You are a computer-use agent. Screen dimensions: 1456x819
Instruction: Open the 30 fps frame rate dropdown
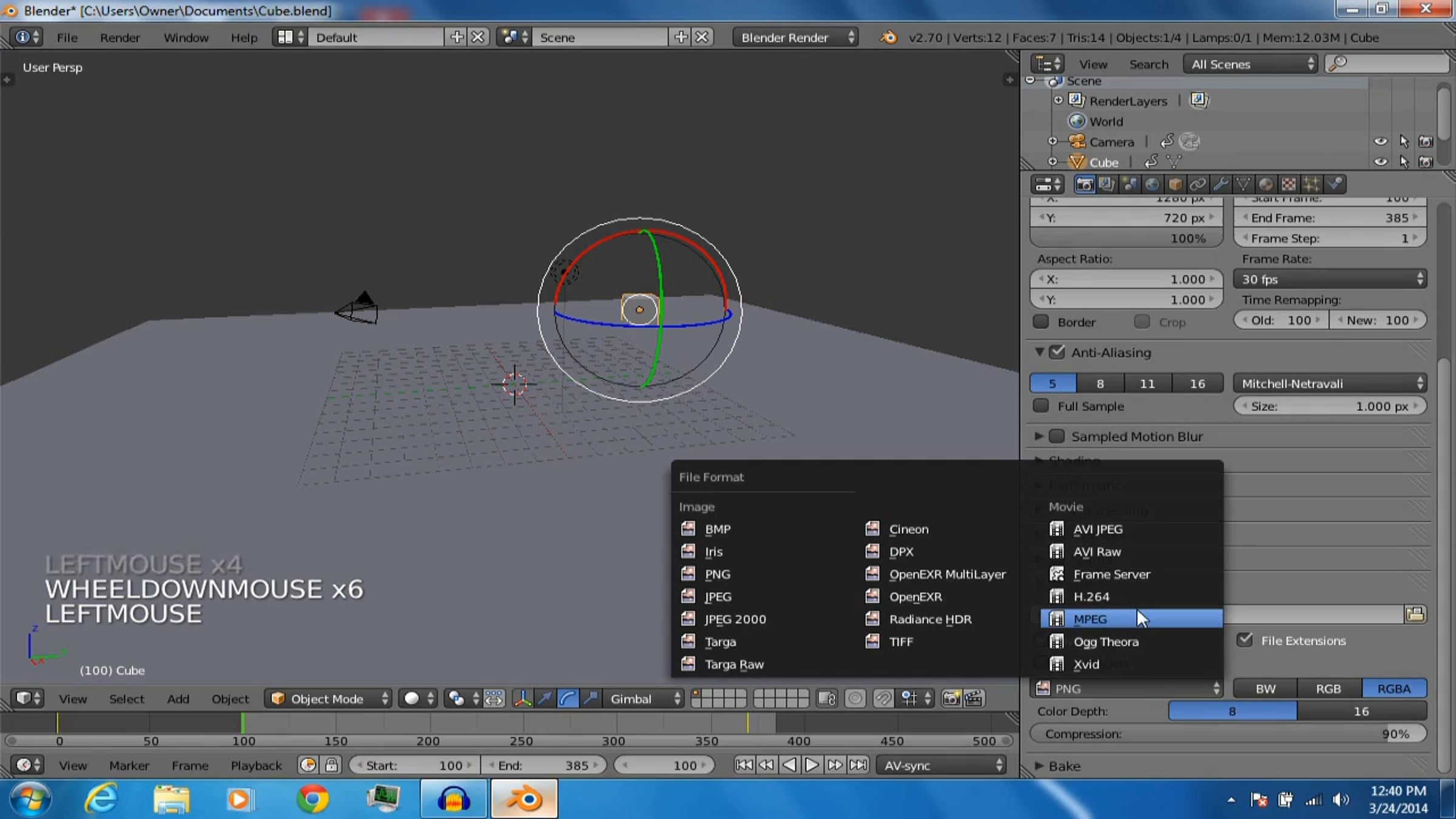click(x=1330, y=279)
